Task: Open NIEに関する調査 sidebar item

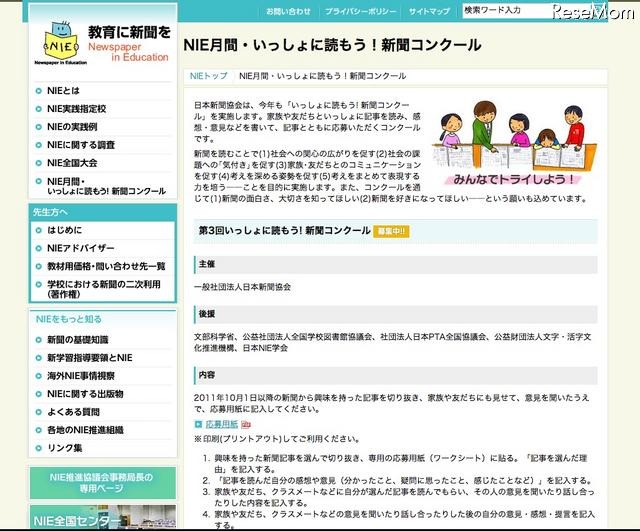Action: pos(80,144)
